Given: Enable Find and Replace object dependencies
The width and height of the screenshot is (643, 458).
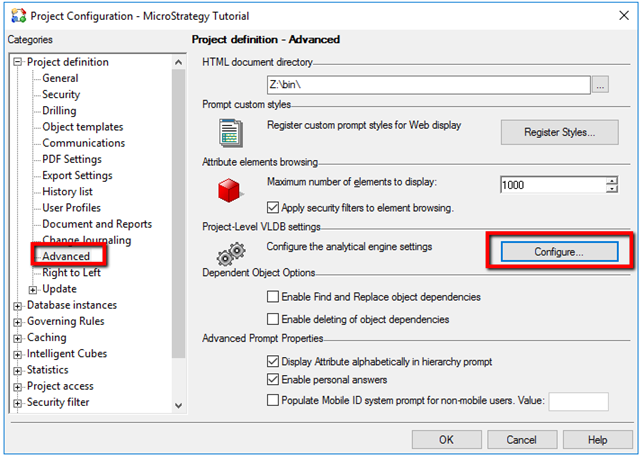Looking at the screenshot, I should click(274, 297).
